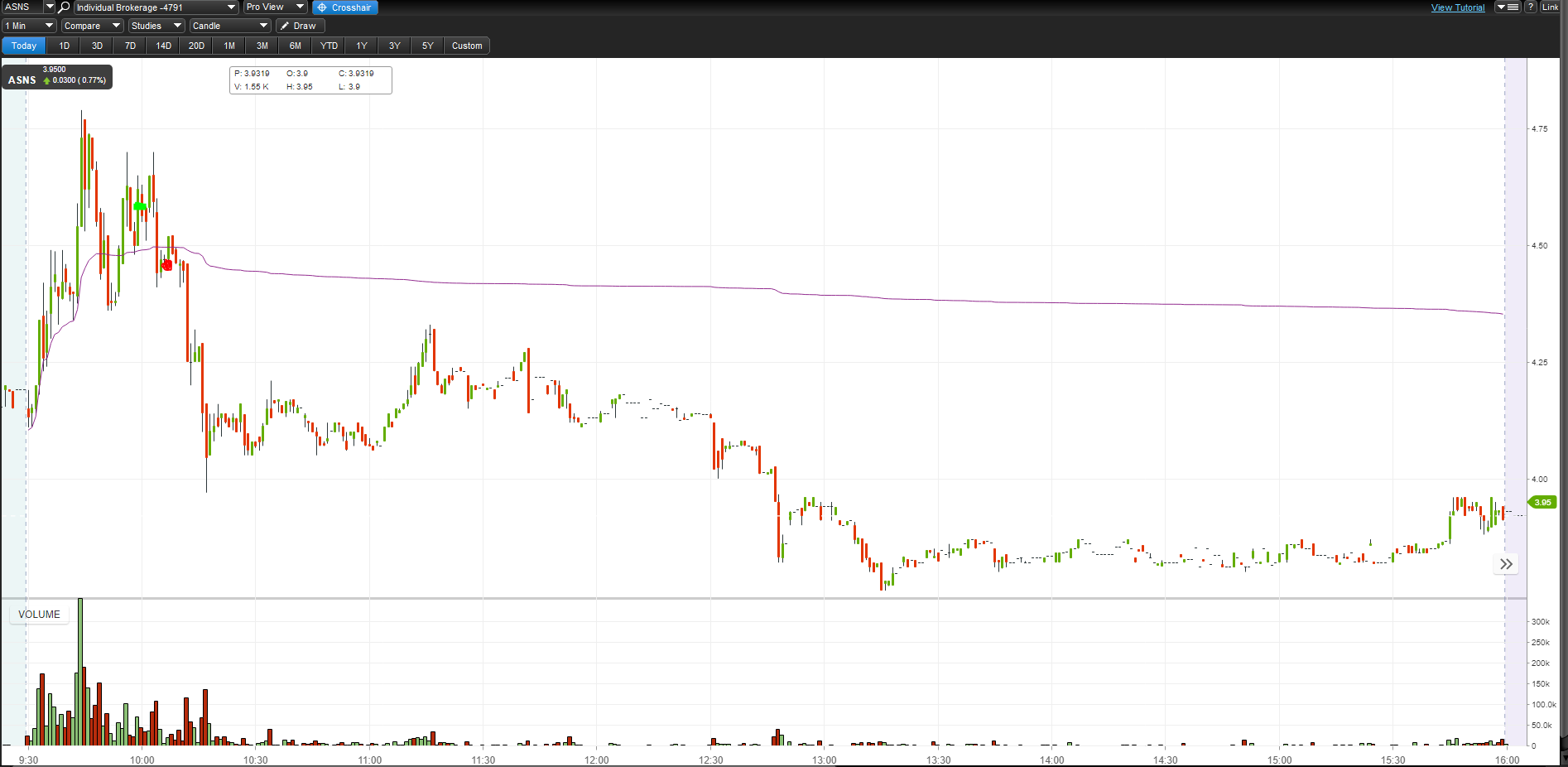Switch to the 1Y range tab
Image resolution: width=1568 pixels, height=767 pixels.
(362, 46)
